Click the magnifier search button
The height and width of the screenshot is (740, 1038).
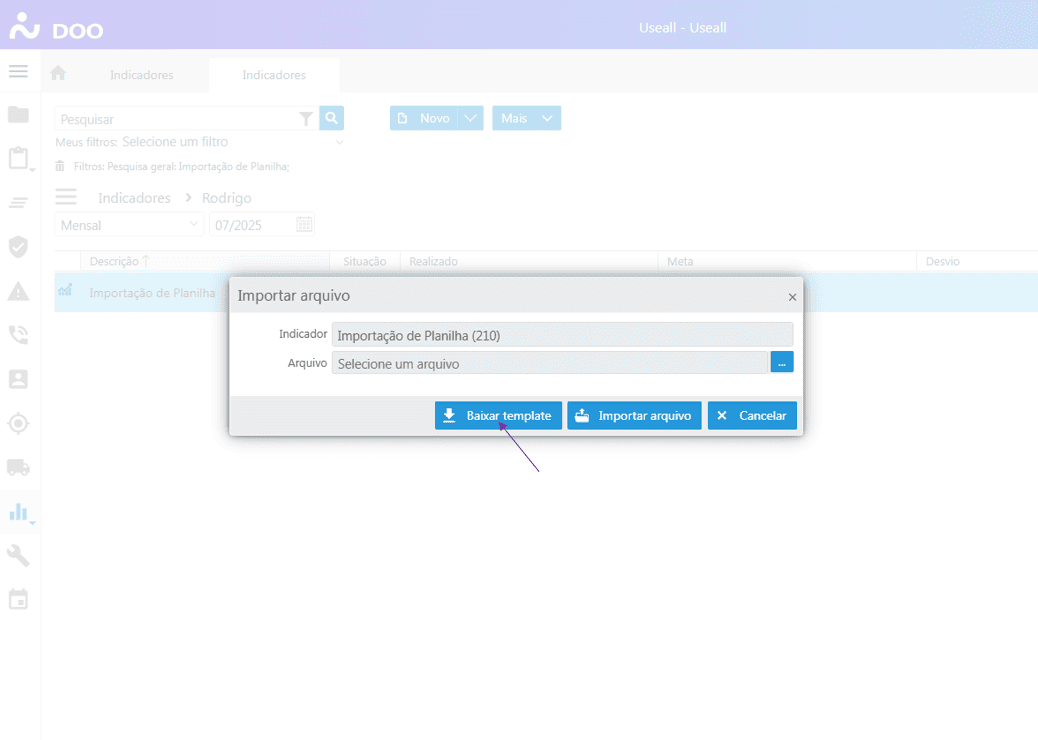pyautogui.click(x=332, y=118)
